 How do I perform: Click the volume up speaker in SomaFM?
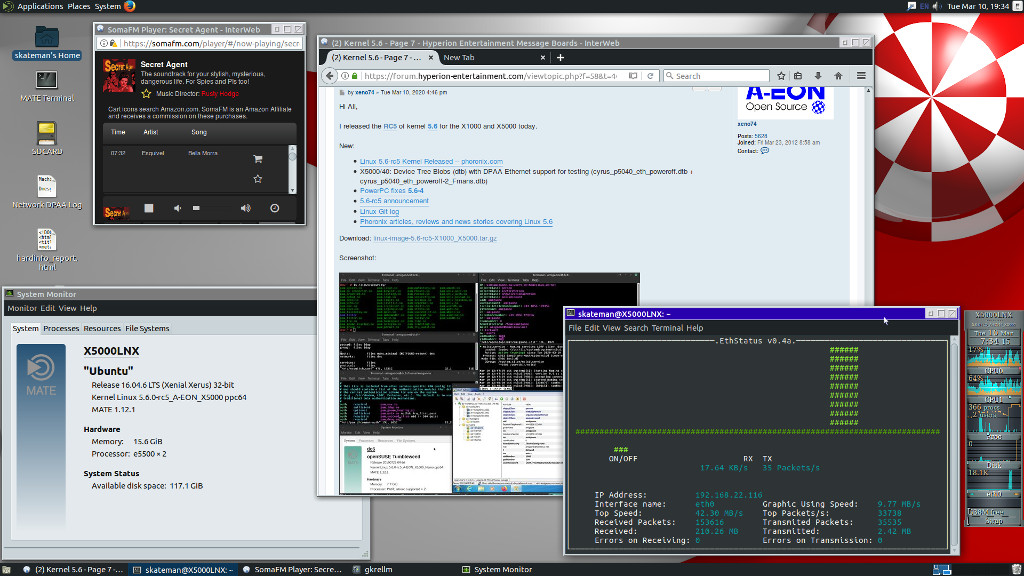(246, 208)
